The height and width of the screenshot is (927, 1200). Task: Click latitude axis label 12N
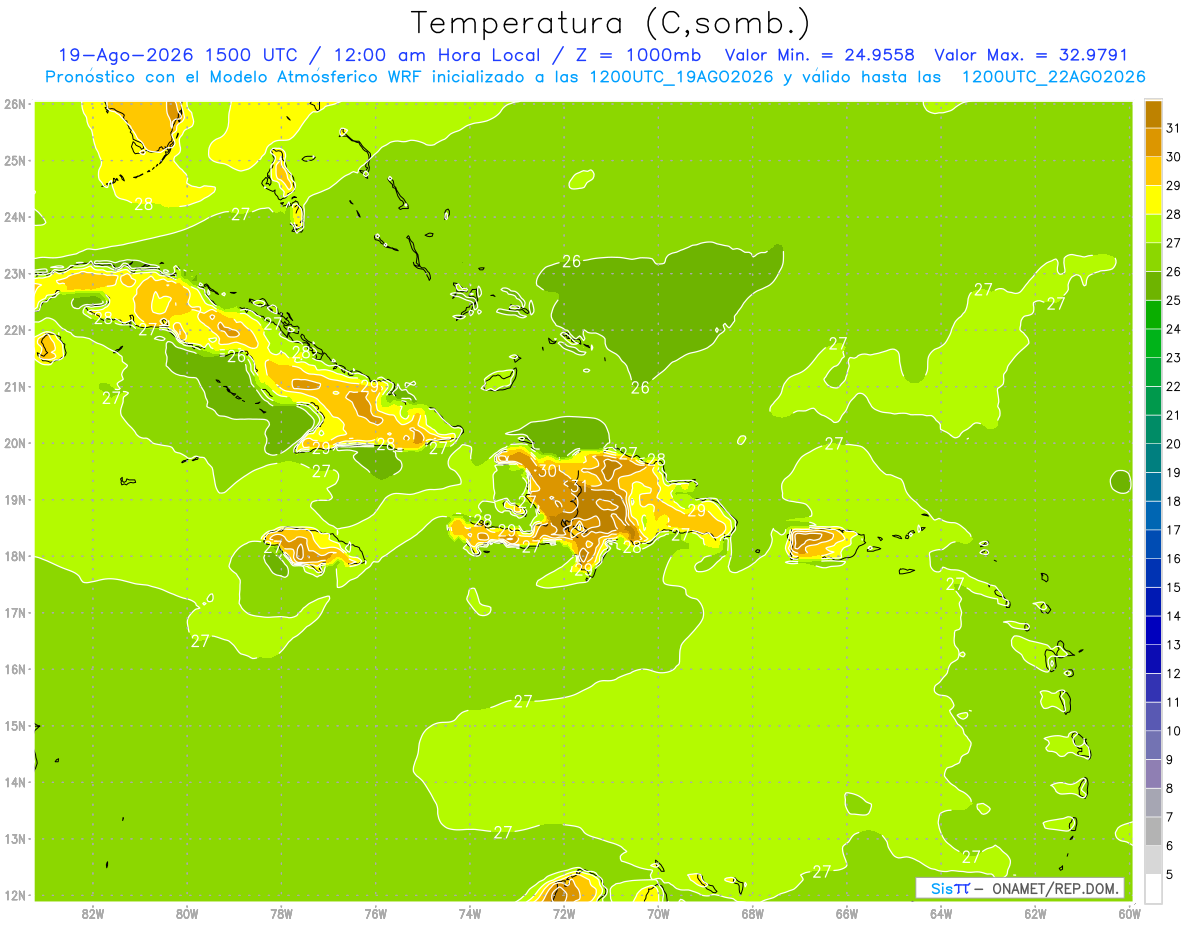[x=14, y=895]
